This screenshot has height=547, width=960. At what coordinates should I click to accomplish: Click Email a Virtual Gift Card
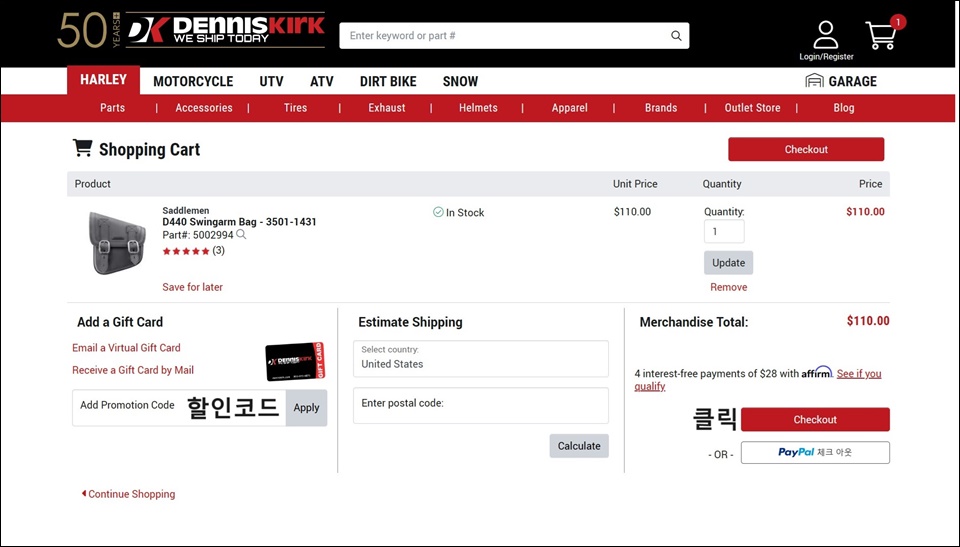pyautogui.click(x=126, y=348)
